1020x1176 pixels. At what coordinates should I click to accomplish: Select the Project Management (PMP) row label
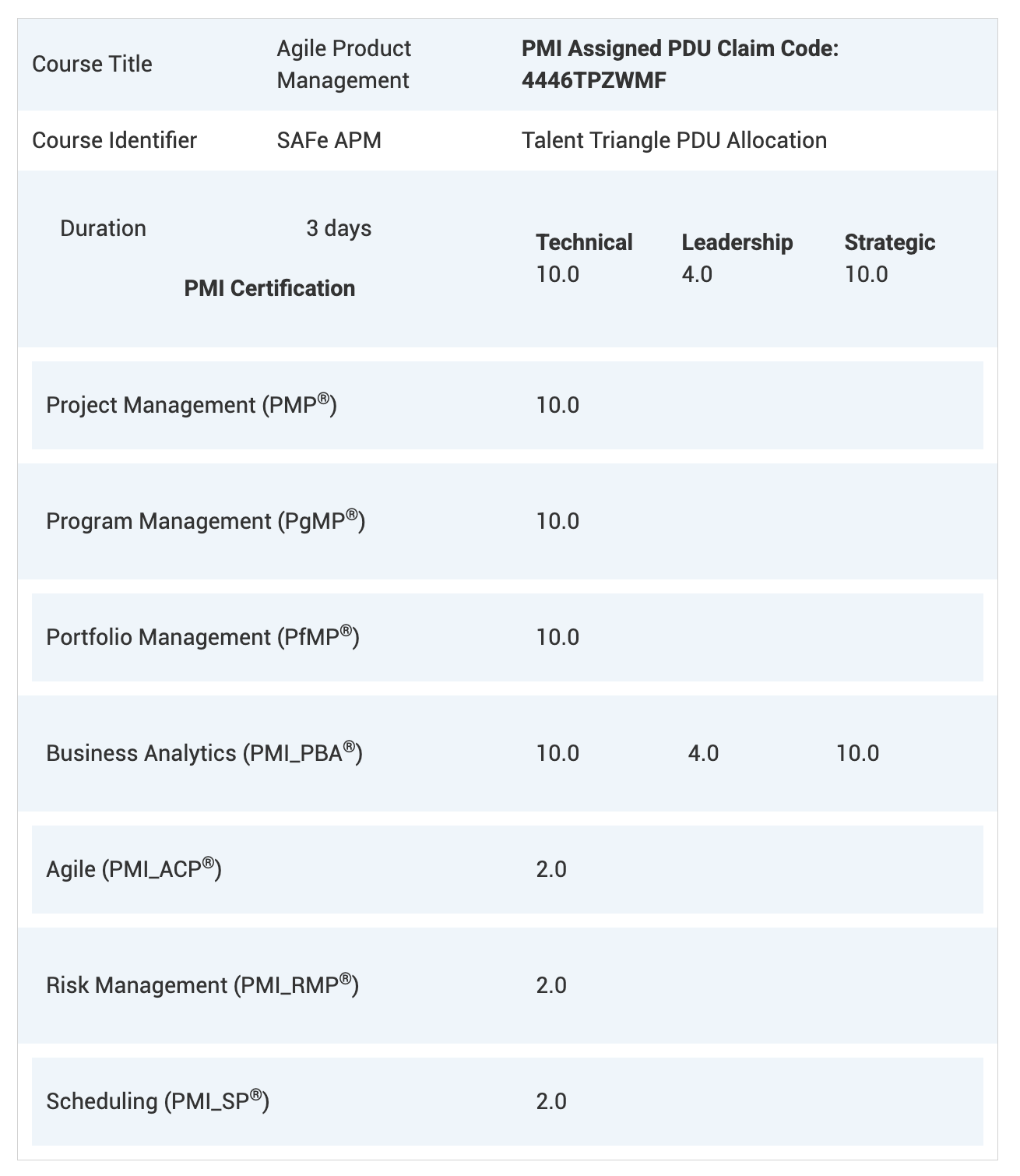[x=192, y=405]
